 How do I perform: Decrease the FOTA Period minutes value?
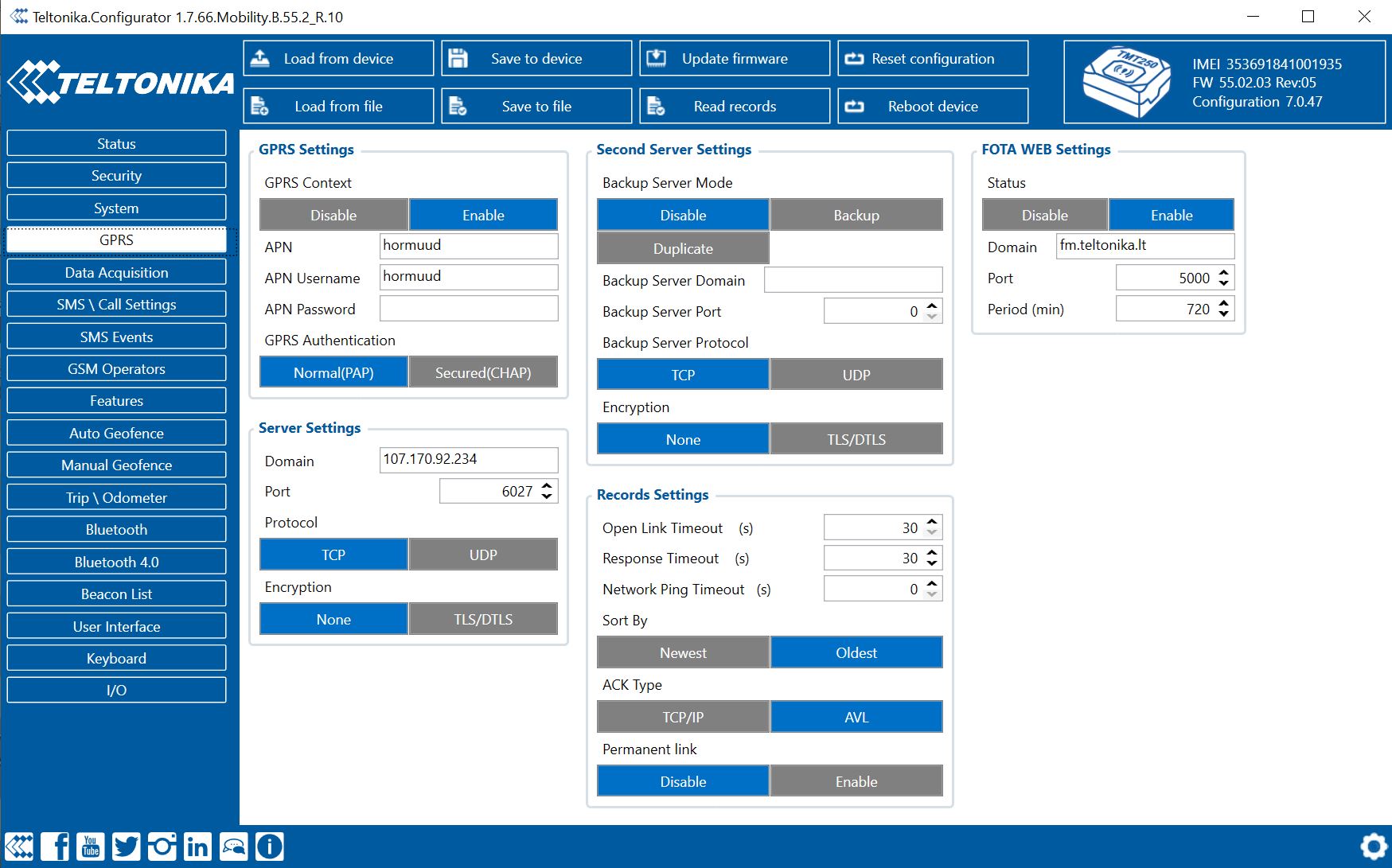(x=1224, y=314)
